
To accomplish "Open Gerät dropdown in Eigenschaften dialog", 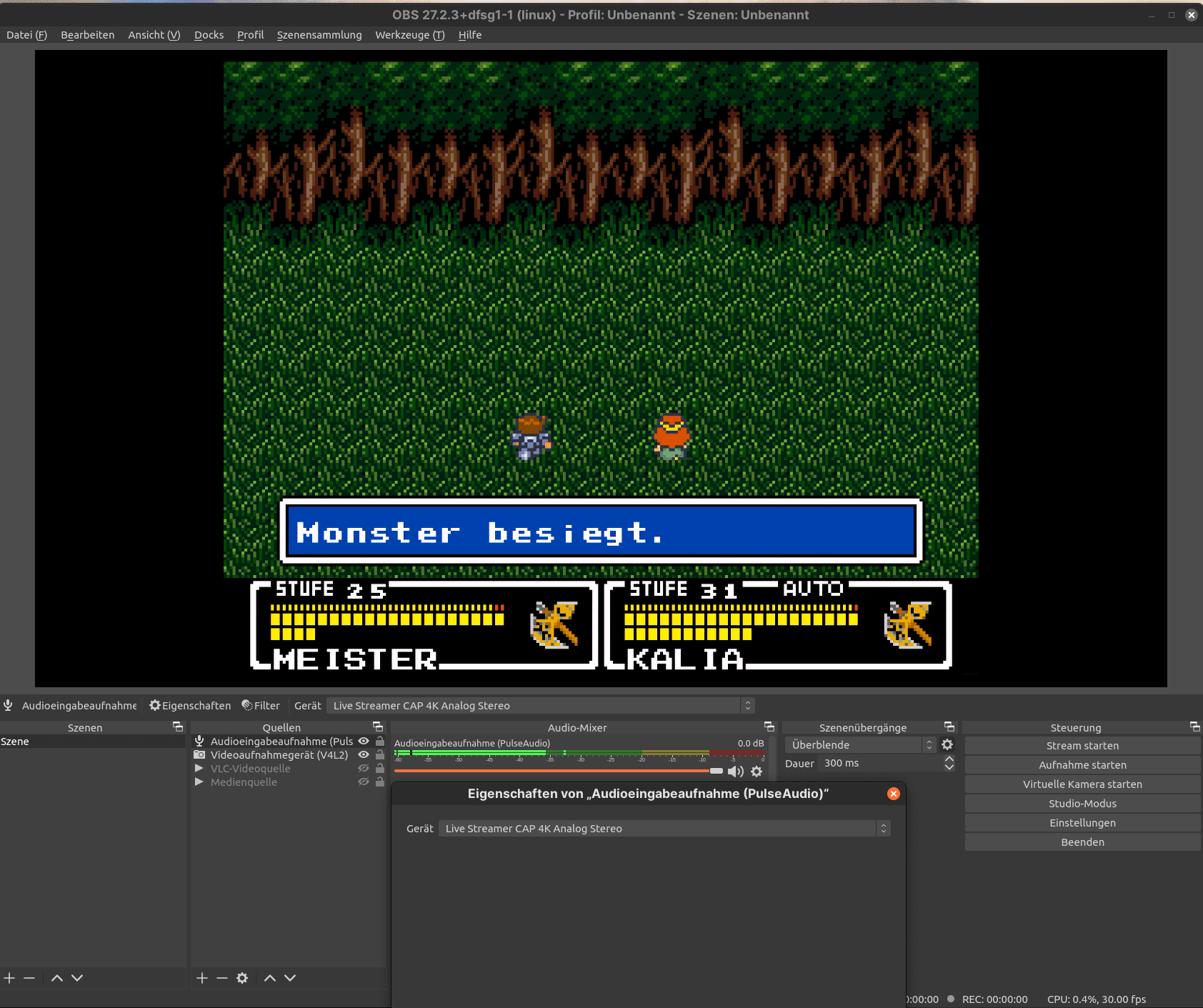I will (664, 829).
